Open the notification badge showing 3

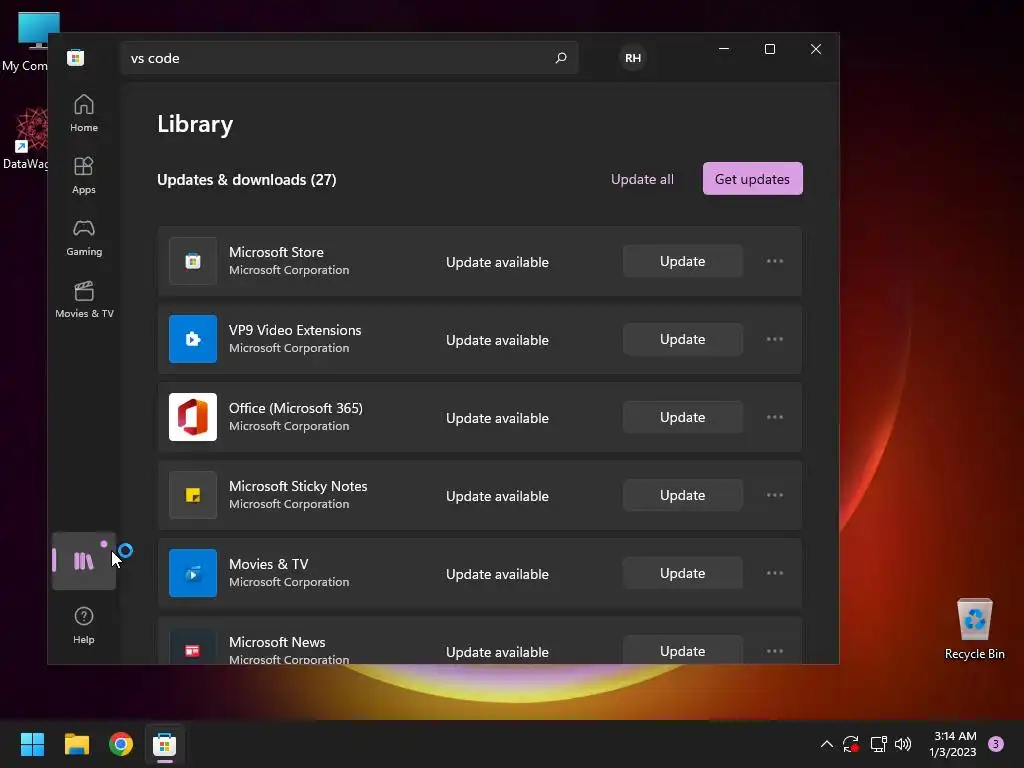click(x=996, y=744)
